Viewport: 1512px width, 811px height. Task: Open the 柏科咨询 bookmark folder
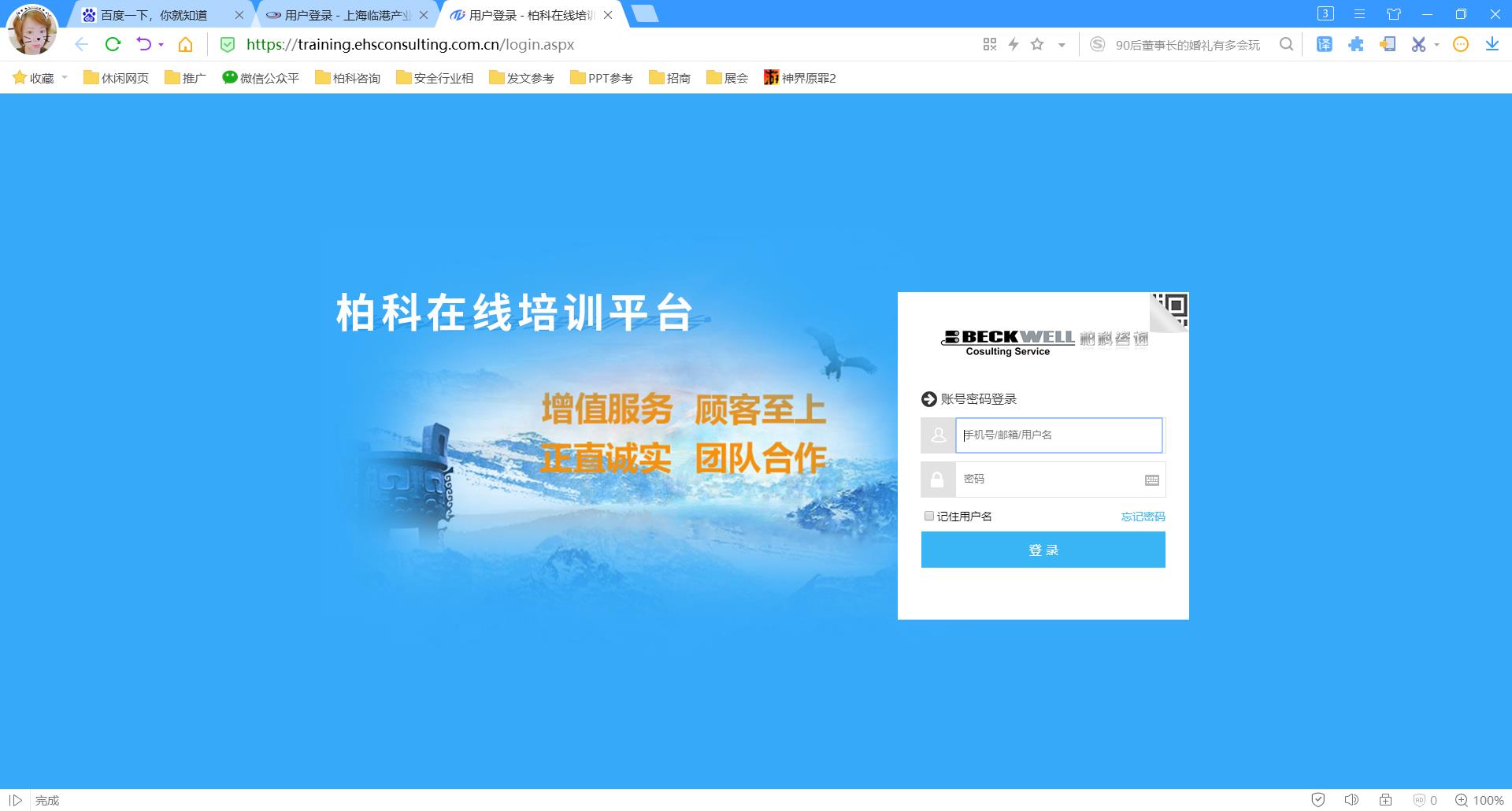click(347, 78)
